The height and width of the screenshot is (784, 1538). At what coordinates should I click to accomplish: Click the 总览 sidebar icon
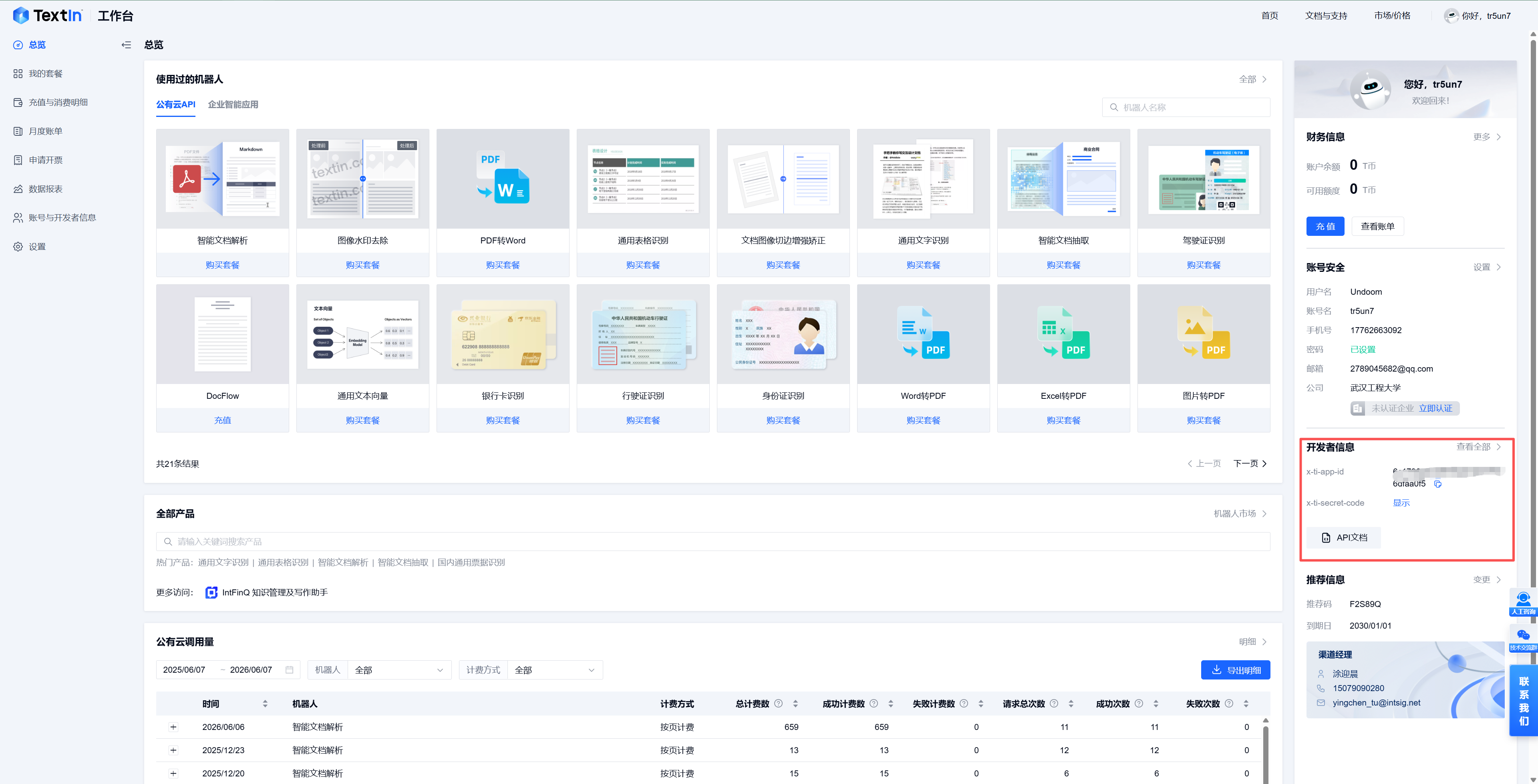point(18,45)
